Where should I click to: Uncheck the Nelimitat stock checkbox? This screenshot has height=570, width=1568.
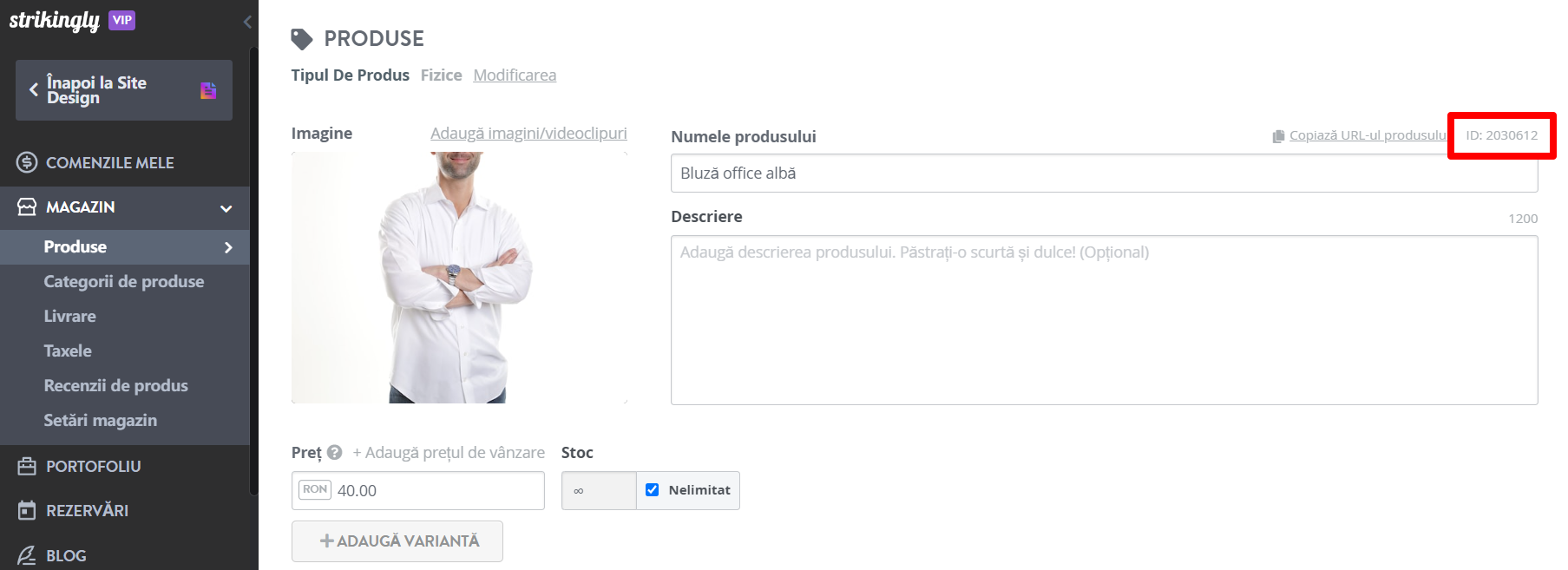click(x=653, y=489)
